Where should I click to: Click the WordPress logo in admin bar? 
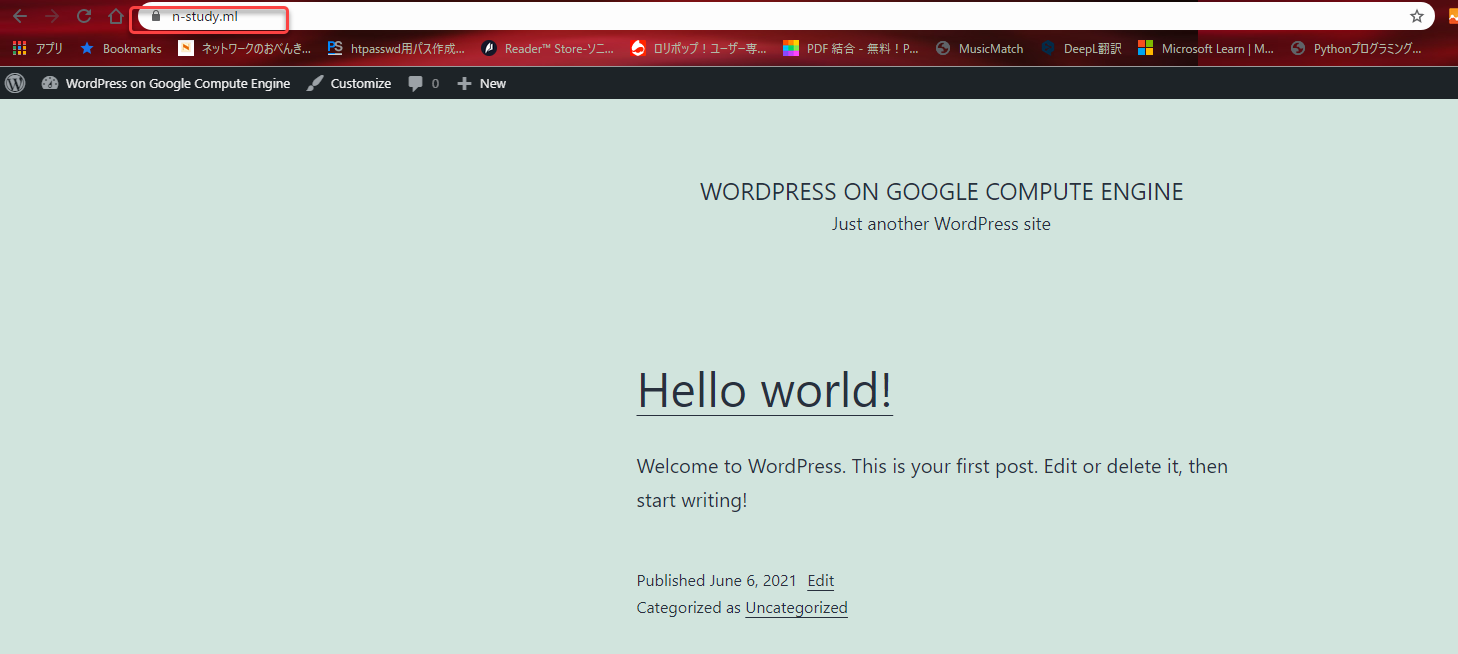click(x=15, y=84)
